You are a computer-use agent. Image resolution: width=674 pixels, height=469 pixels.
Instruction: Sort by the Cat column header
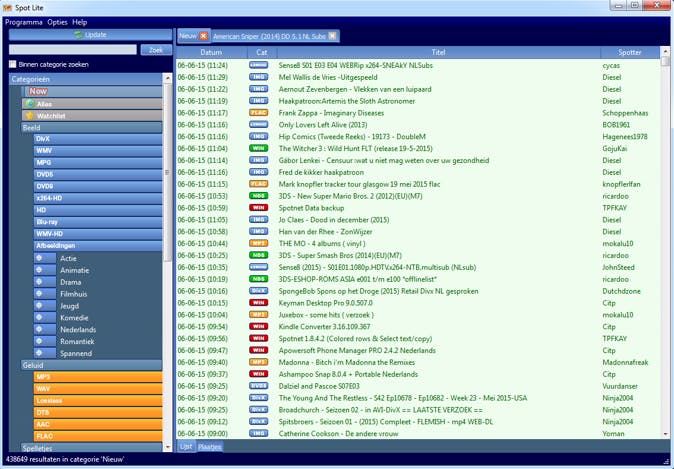tap(262, 52)
